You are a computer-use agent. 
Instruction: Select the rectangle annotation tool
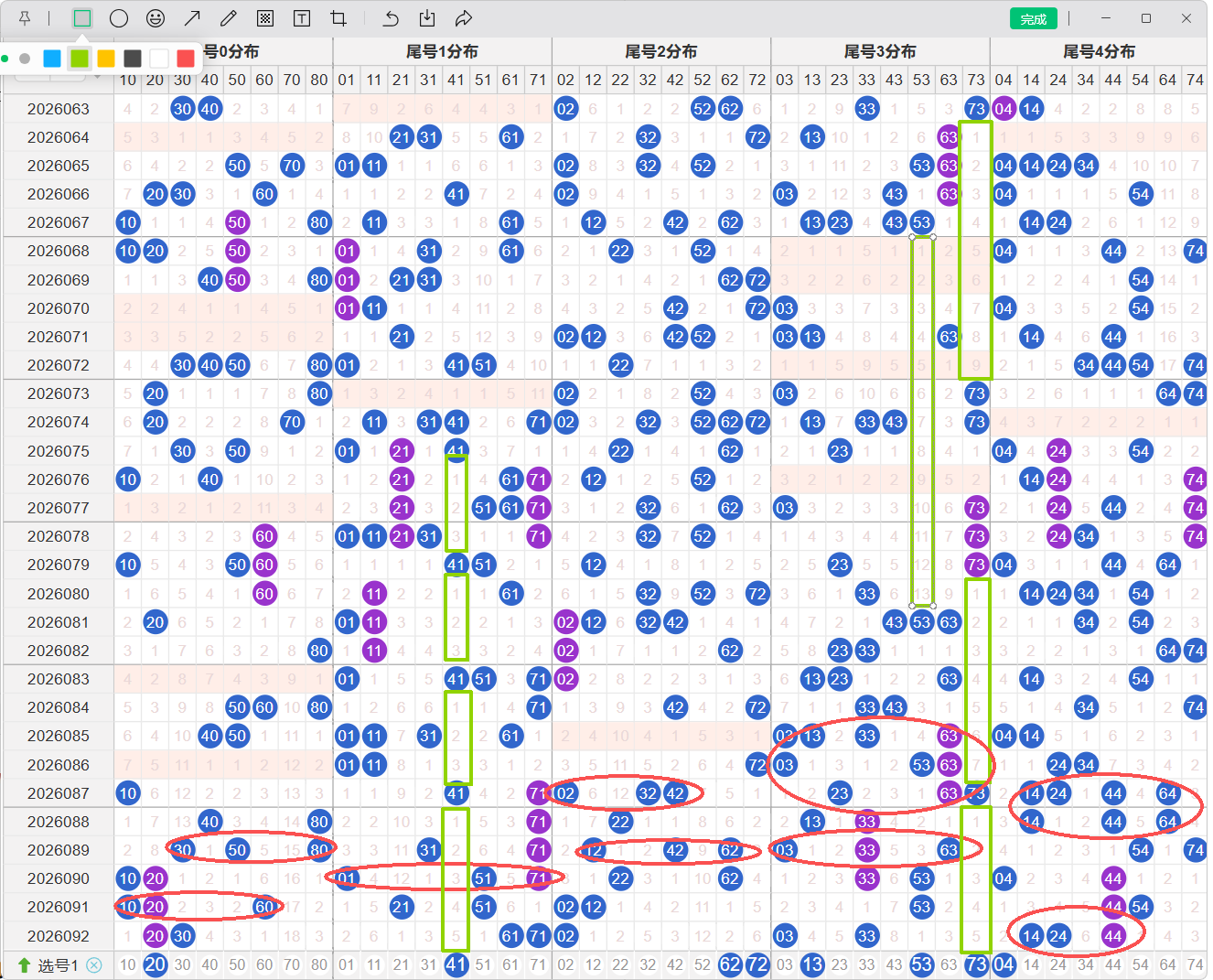pyautogui.click(x=82, y=18)
